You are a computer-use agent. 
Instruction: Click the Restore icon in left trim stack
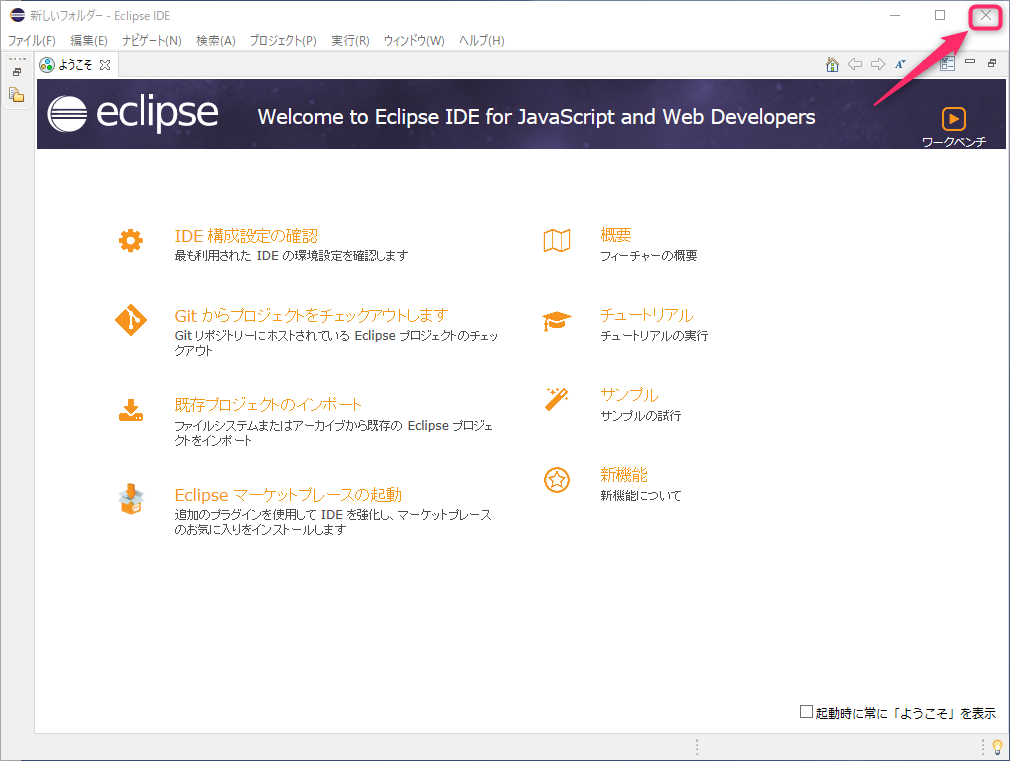17,72
